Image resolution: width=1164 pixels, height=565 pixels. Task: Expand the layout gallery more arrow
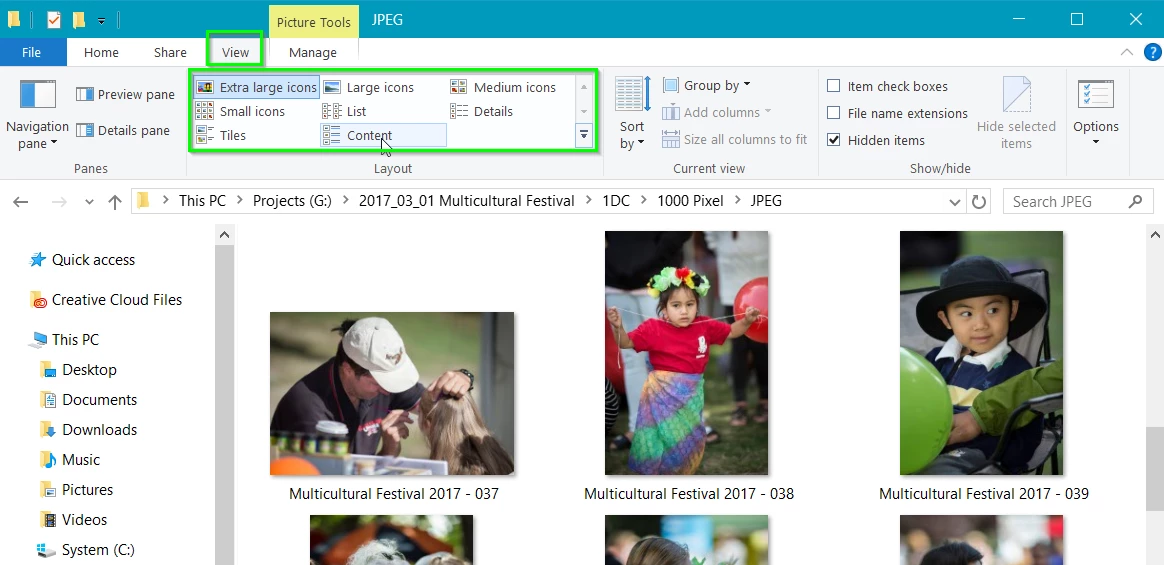[x=584, y=134]
